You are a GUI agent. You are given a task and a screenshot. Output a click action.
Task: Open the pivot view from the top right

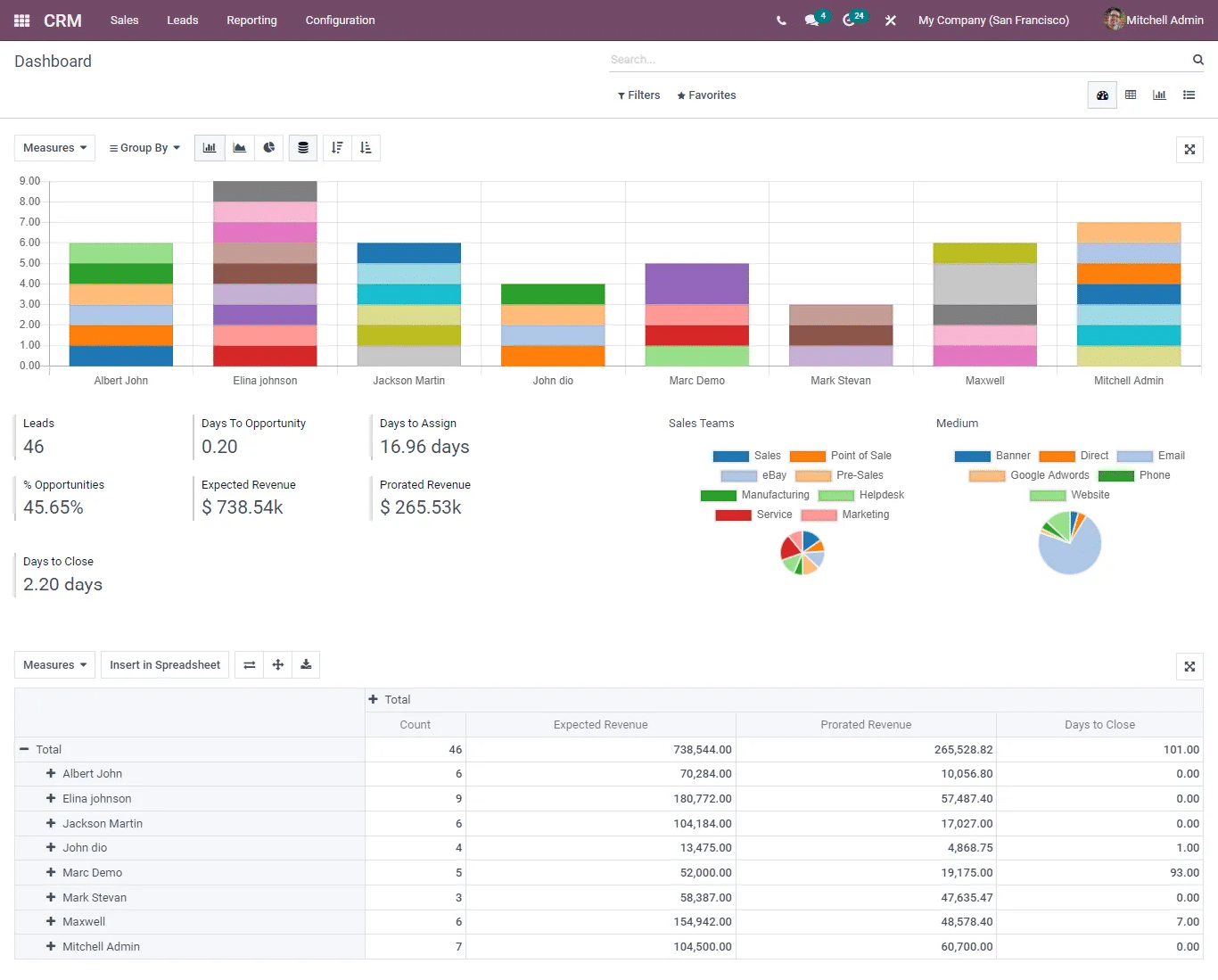point(1131,95)
